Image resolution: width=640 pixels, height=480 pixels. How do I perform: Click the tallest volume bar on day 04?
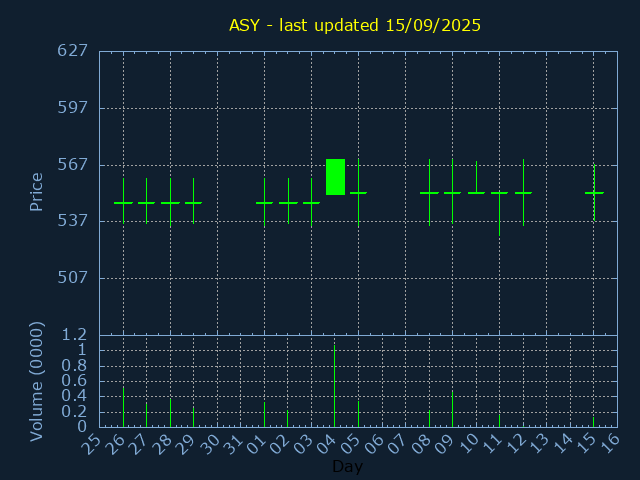click(335, 386)
